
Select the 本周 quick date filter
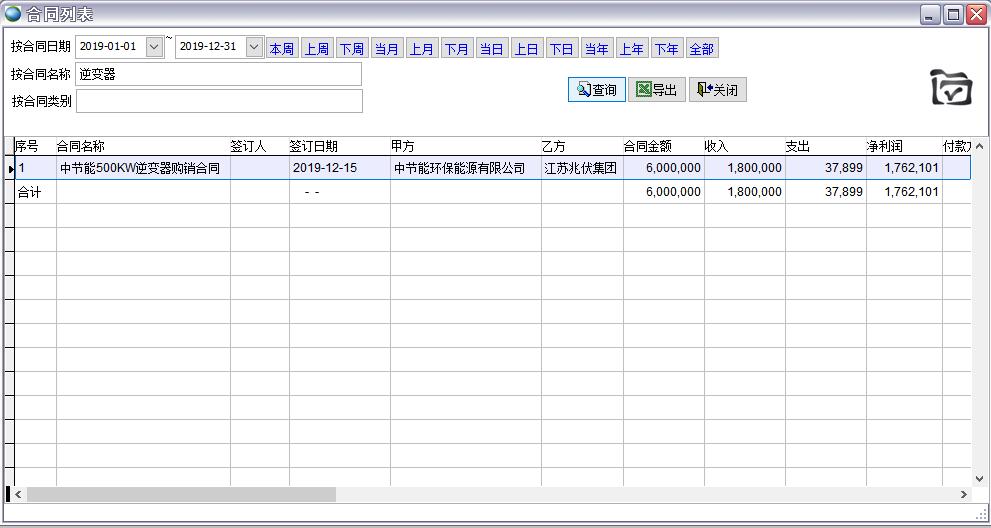pos(281,49)
